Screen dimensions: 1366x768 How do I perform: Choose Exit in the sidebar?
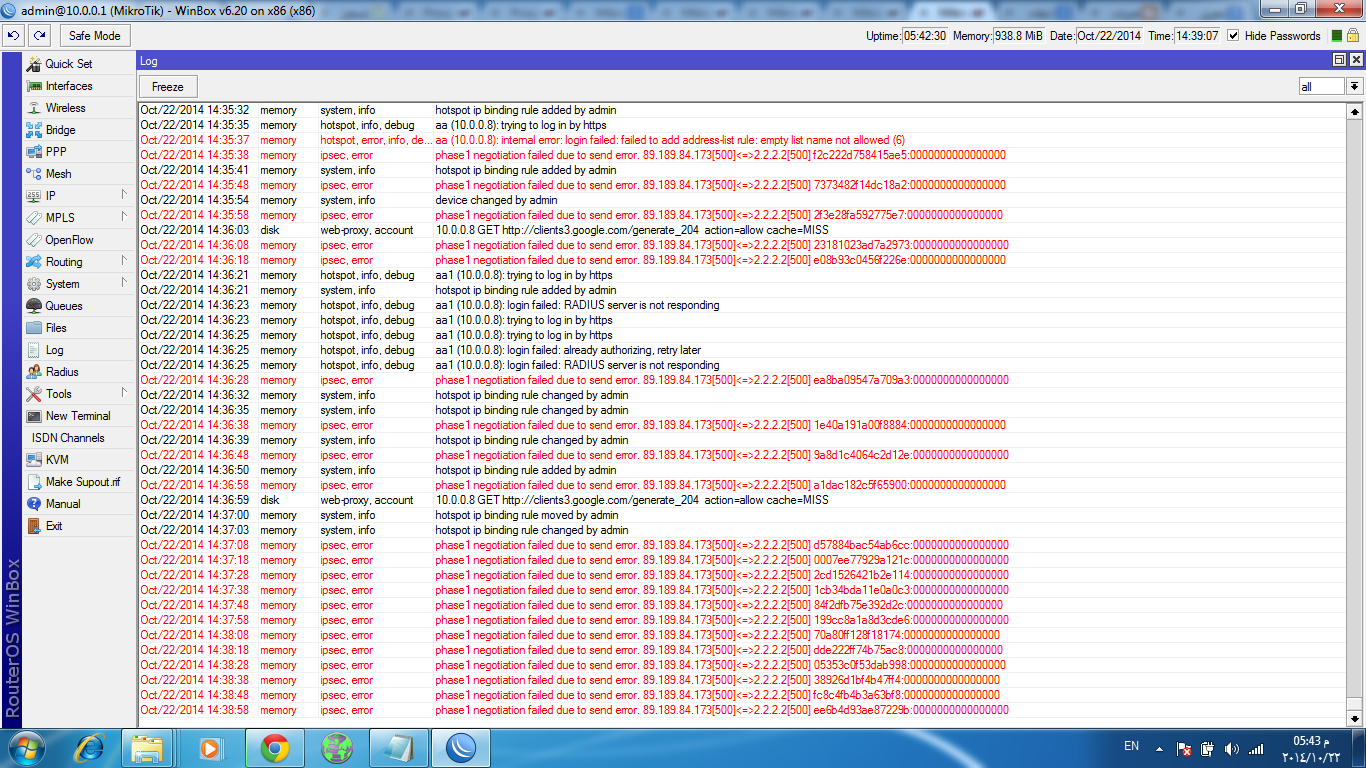point(79,526)
